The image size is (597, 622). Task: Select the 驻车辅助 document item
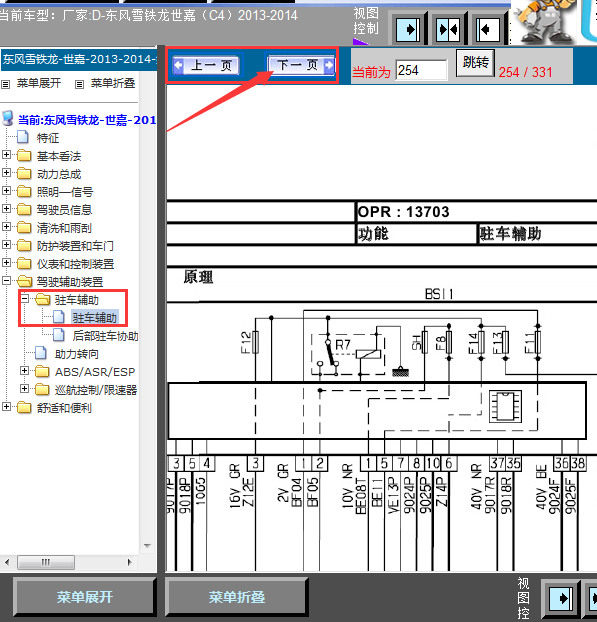coord(94,318)
